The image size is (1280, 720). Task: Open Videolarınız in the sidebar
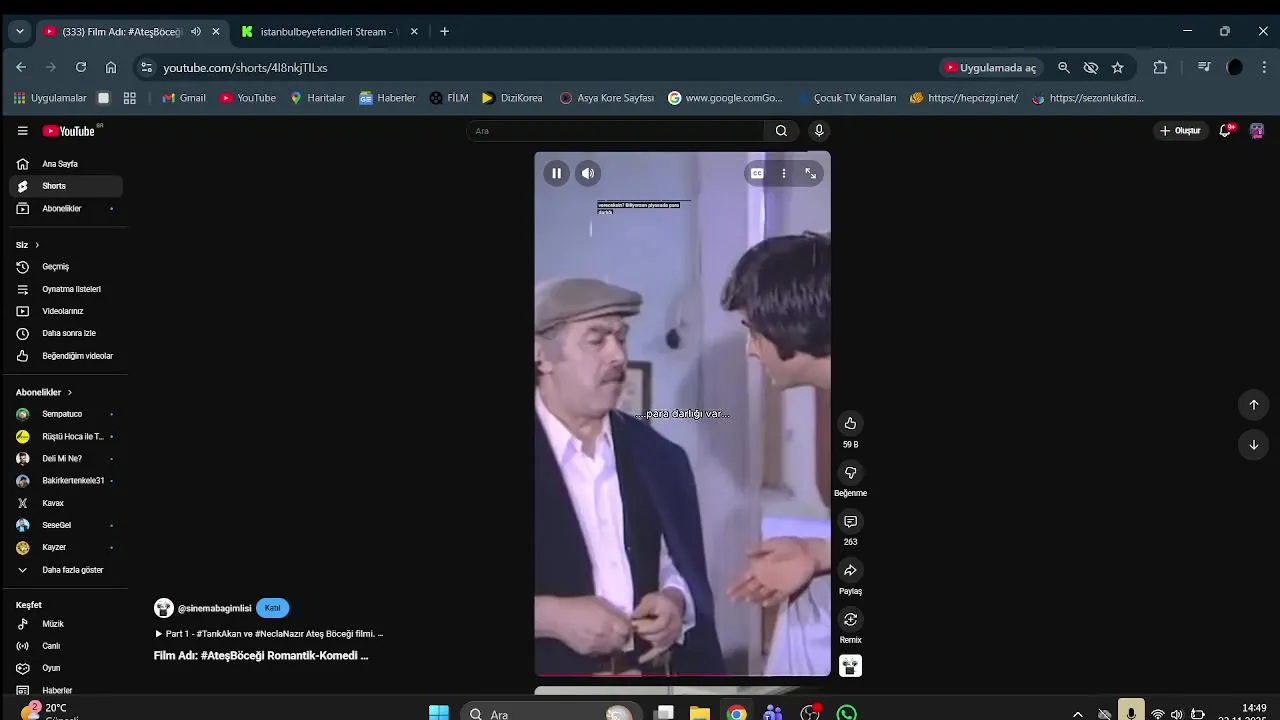coord(66,311)
